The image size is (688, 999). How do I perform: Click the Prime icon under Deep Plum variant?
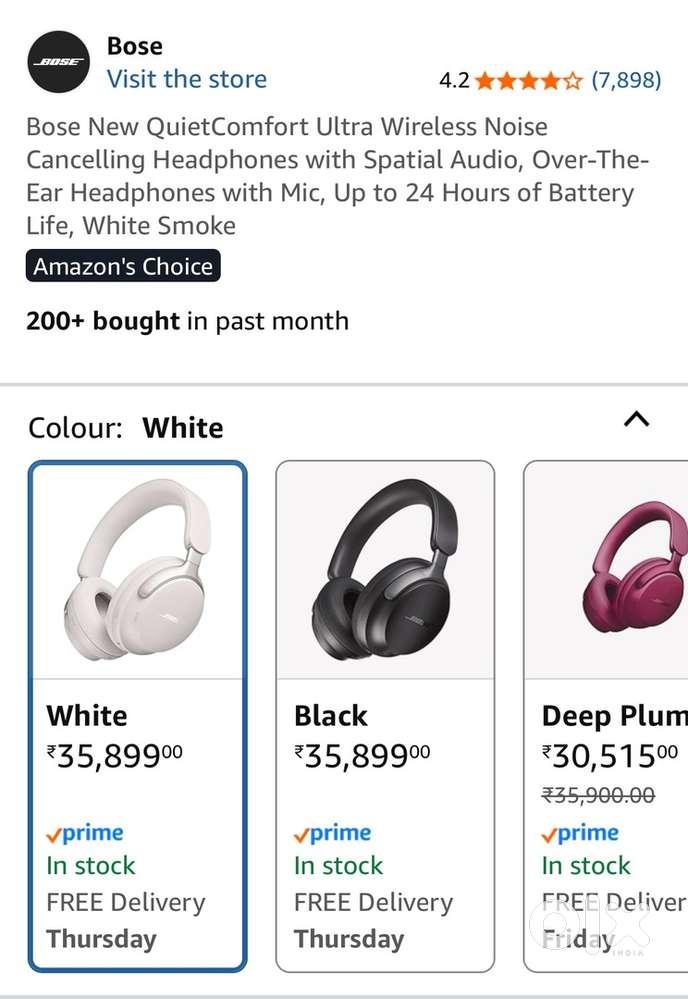coord(553,832)
